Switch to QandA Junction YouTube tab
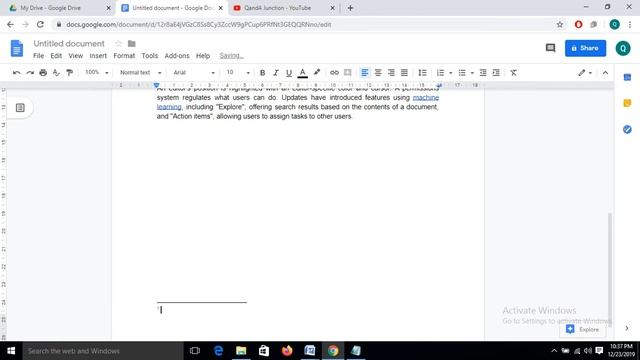Viewport: 640px width, 360px height. (x=284, y=8)
